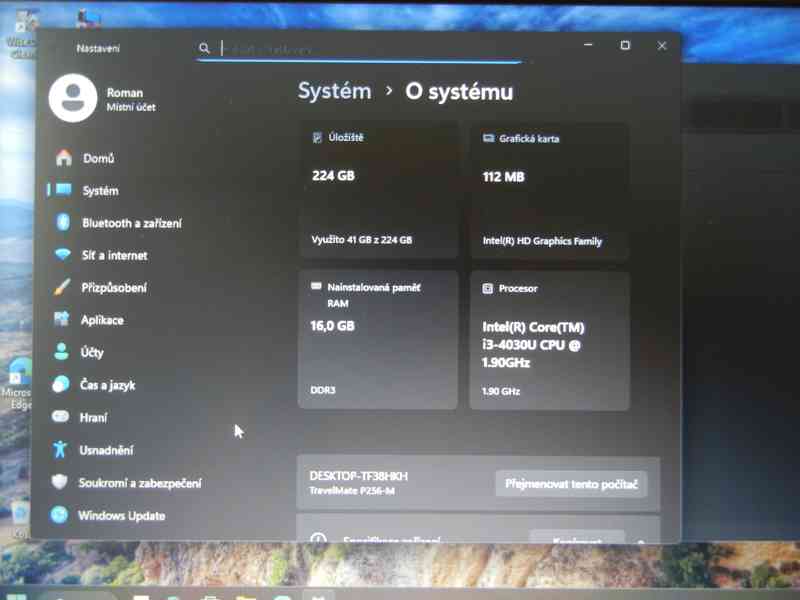Click Přejmenovat tento počítač button

pyautogui.click(x=571, y=484)
